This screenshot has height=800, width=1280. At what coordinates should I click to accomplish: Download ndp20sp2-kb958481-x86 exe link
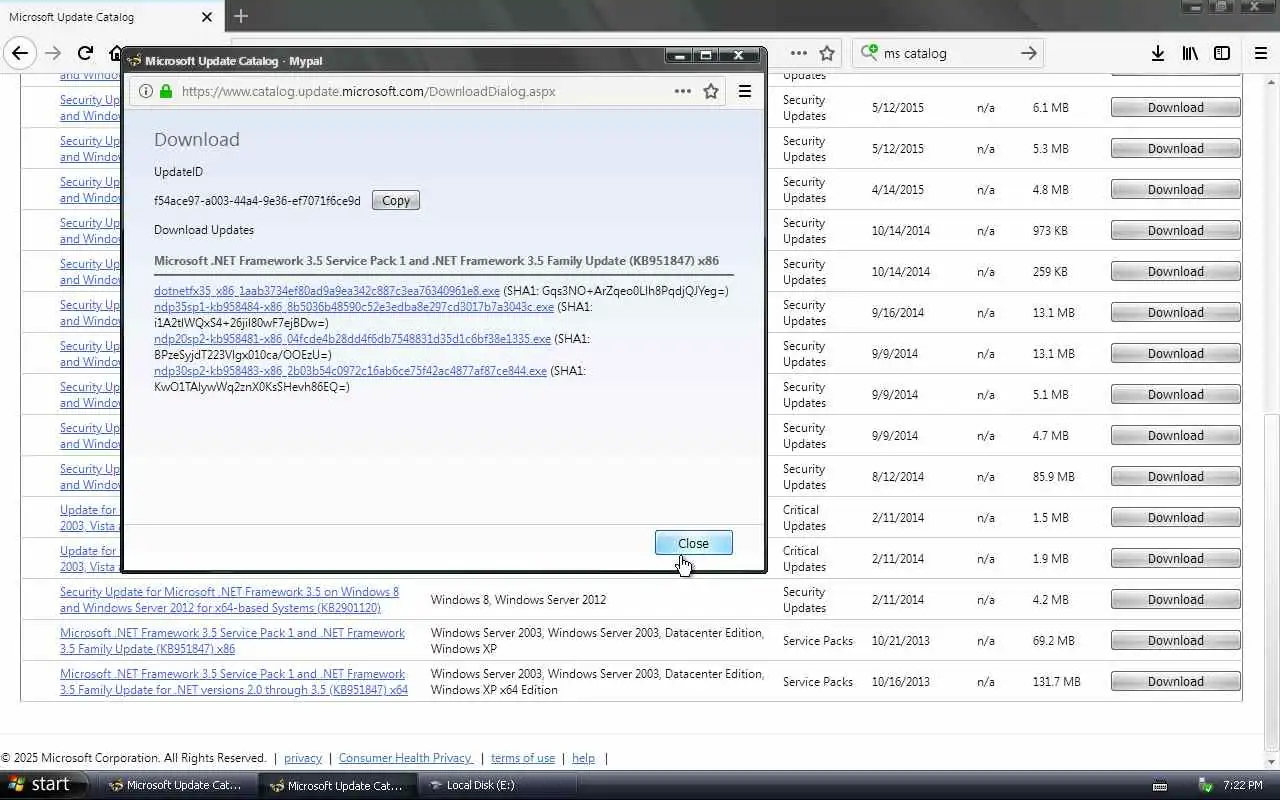352,339
